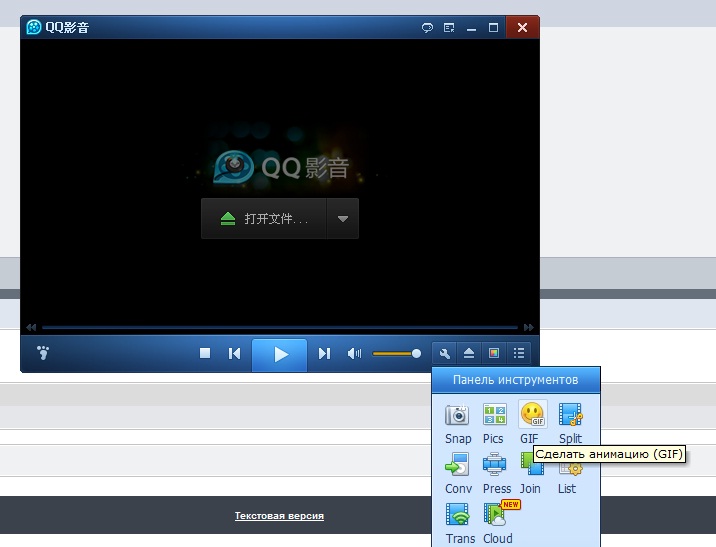
Task: Click the eject open-file button
Action: coord(468,353)
